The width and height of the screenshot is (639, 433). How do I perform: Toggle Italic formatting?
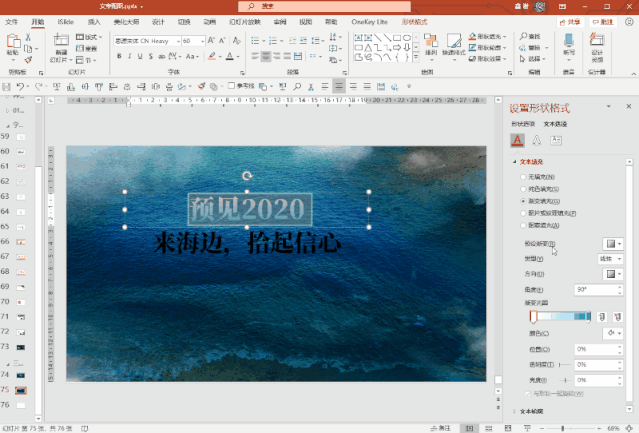130,56
